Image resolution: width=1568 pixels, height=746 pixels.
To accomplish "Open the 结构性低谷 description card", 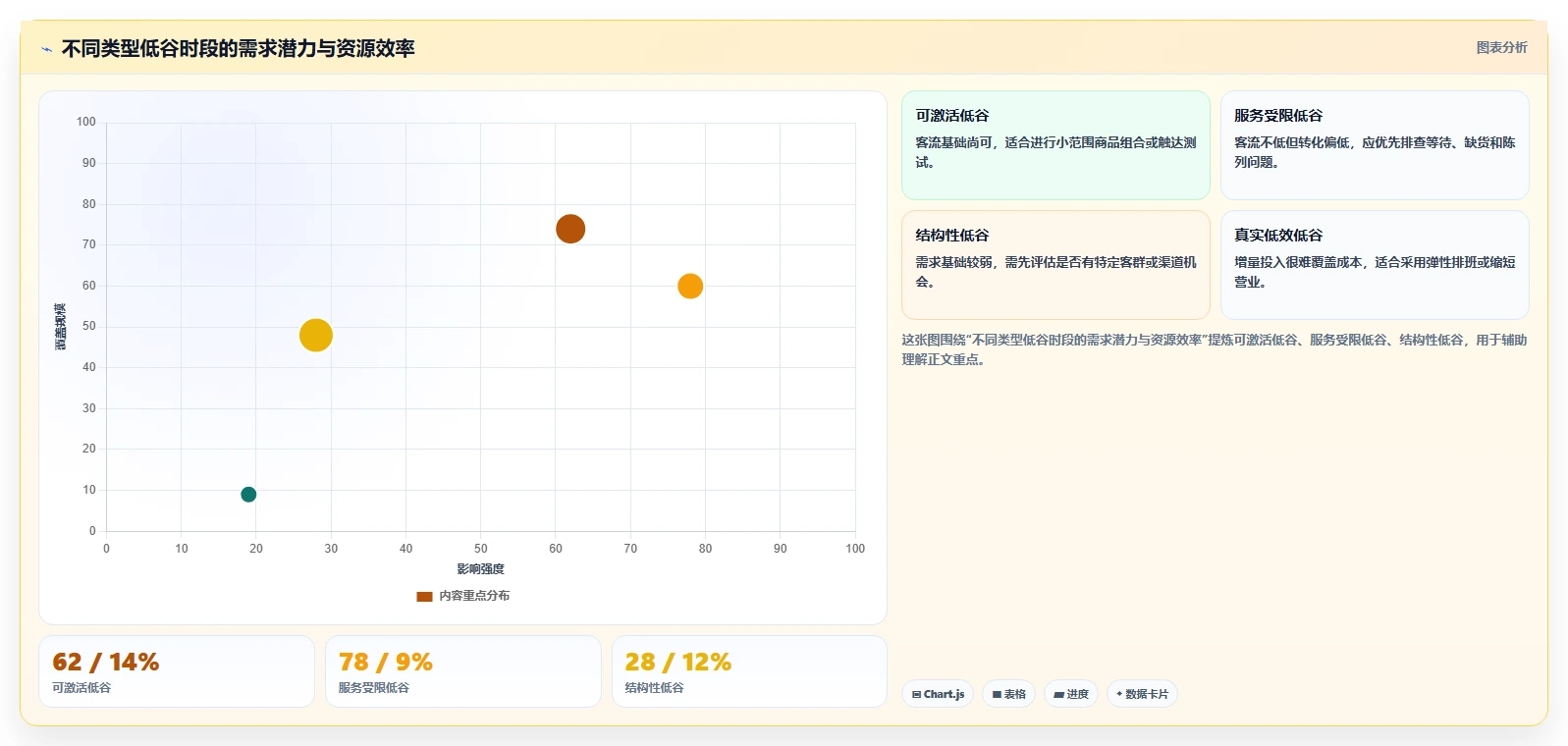I will (x=1055, y=265).
